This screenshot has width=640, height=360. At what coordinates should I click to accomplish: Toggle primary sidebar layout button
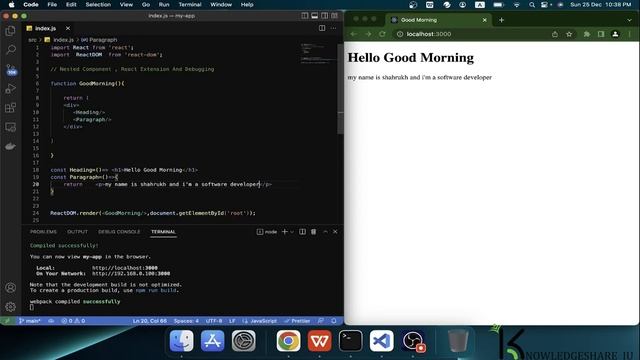[x=304, y=16]
